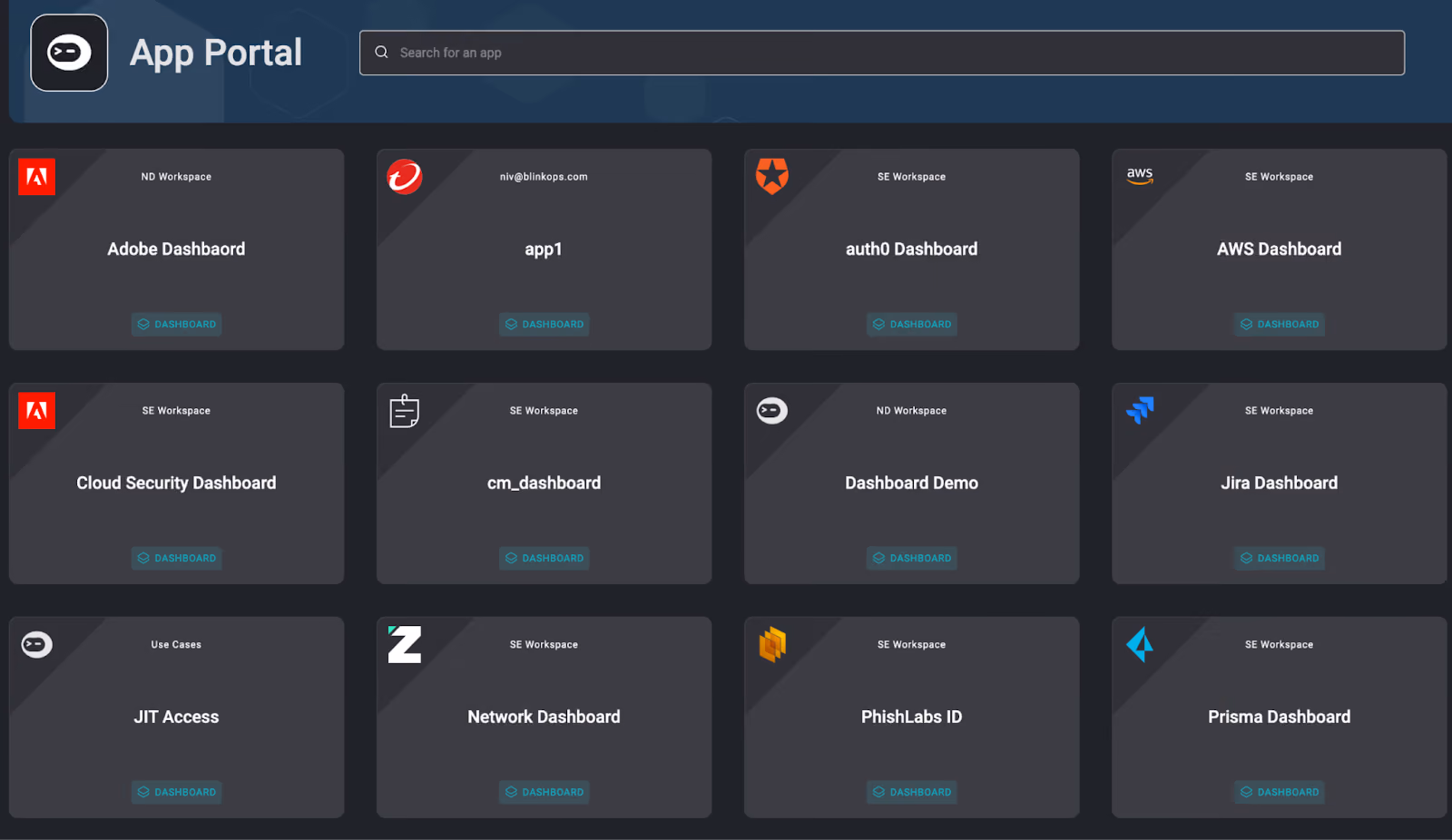Click the Jira logo icon

coord(1140,410)
